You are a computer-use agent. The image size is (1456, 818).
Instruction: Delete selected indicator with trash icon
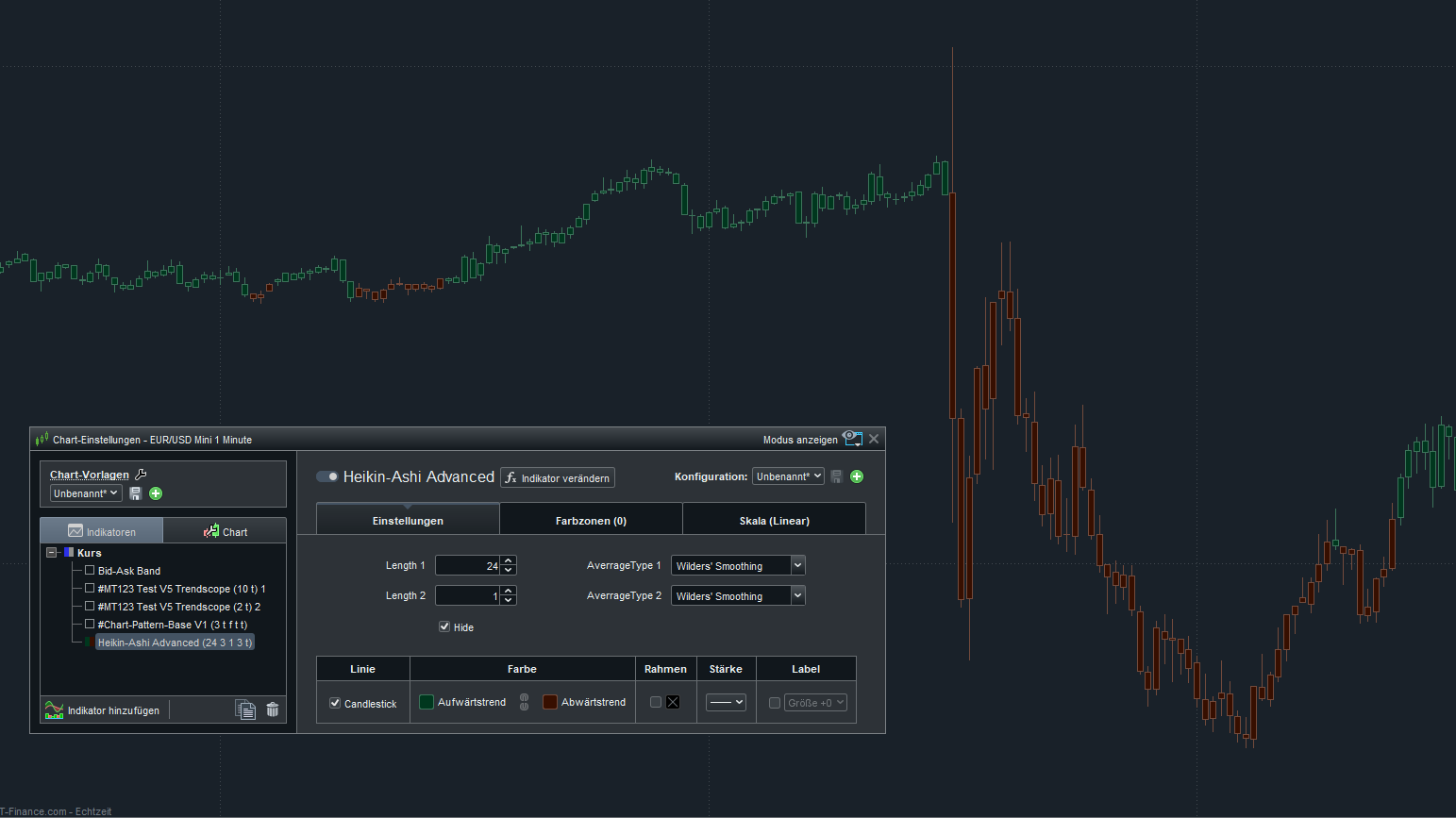pyautogui.click(x=273, y=709)
